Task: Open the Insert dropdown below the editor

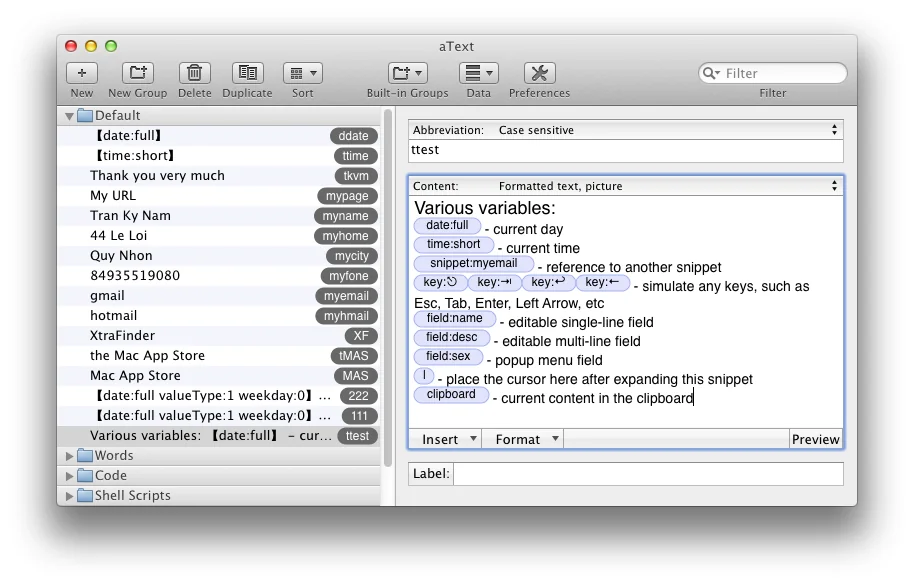Action: (x=444, y=438)
